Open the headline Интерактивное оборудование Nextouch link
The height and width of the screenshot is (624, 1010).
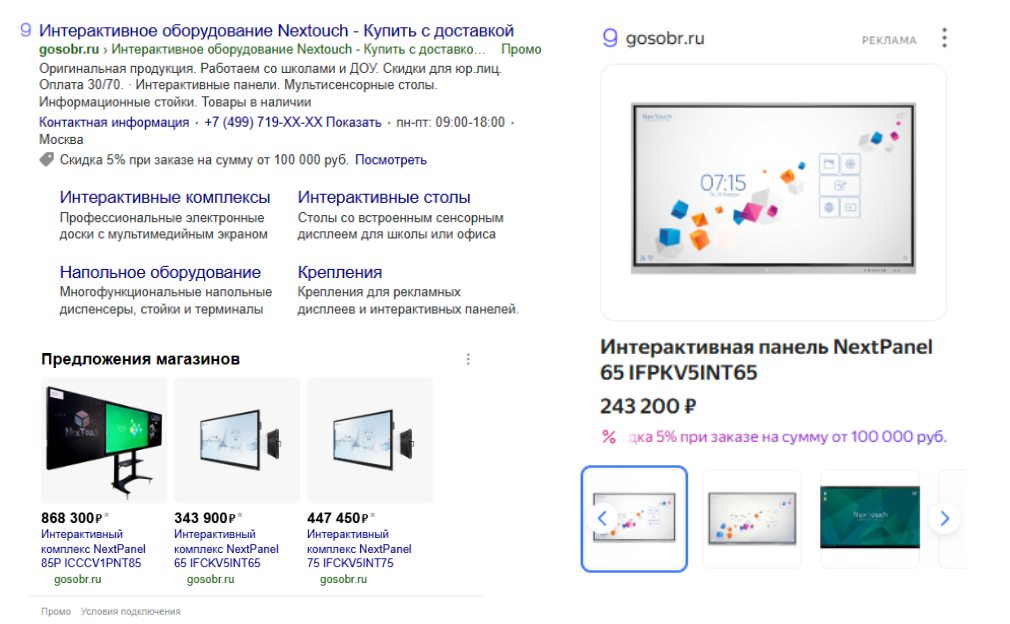276,30
